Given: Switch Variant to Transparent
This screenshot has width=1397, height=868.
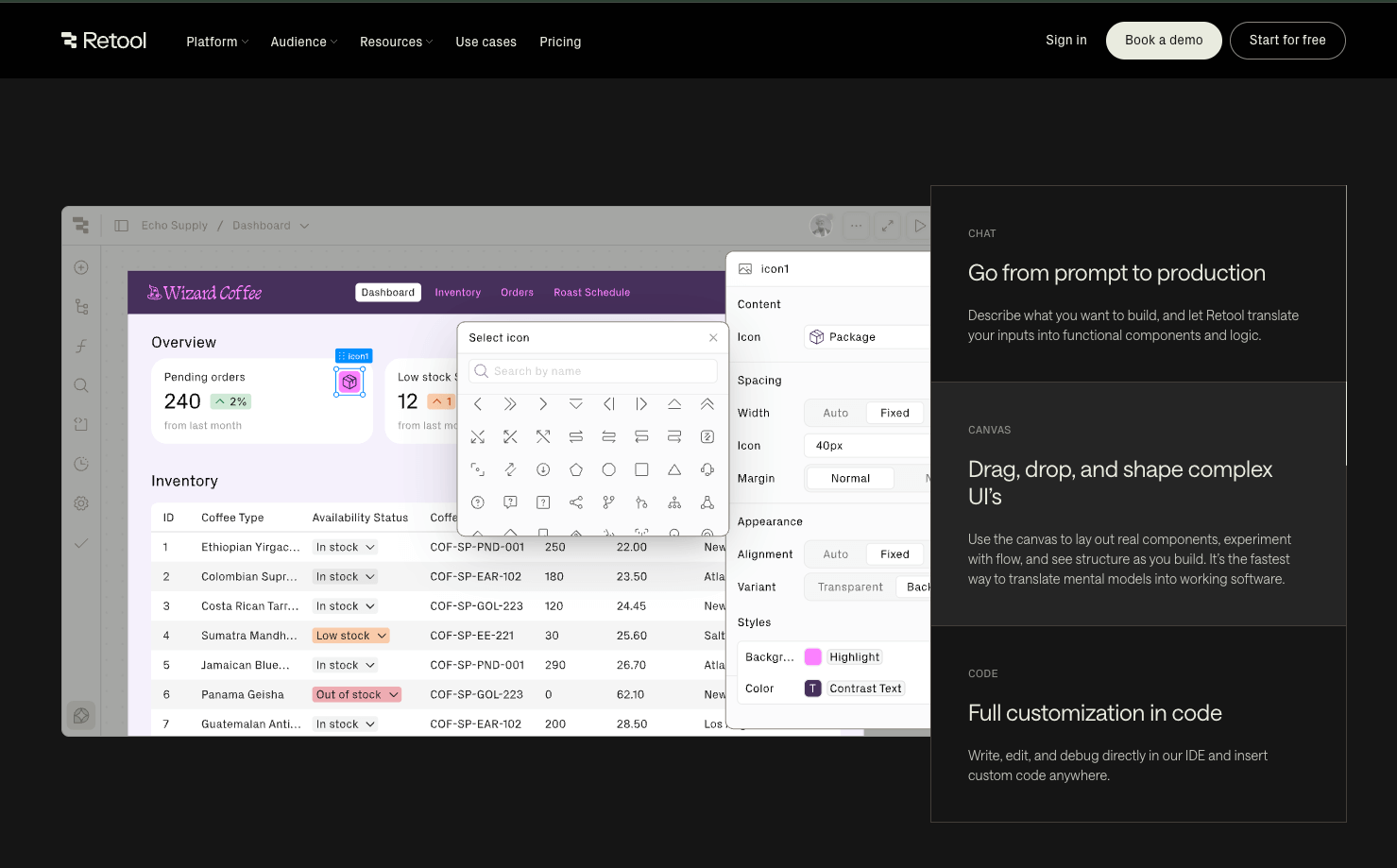Looking at the screenshot, I should [x=849, y=587].
